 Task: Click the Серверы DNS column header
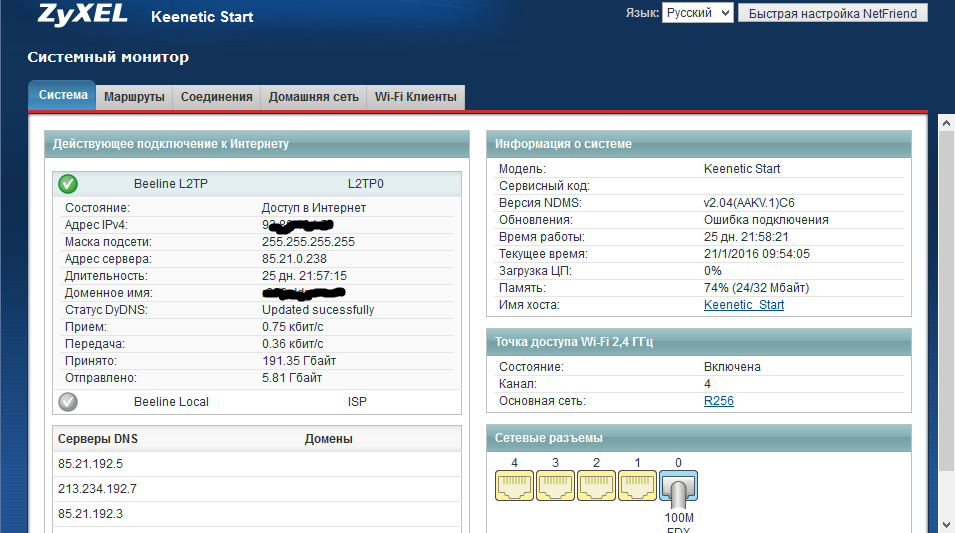pyautogui.click(x=97, y=439)
